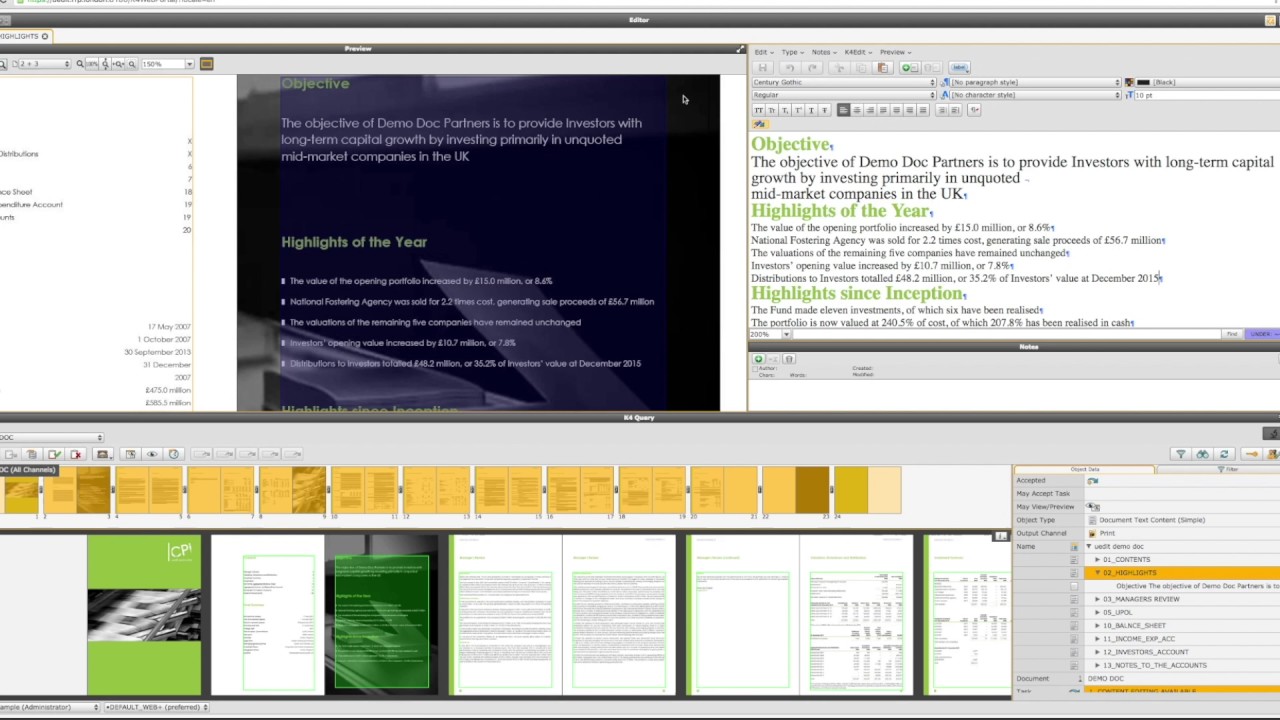This screenshot has height=720, width=1280.
Task: Toggle the yellow frame icon in preview toolbar
Action: point(207,64)
